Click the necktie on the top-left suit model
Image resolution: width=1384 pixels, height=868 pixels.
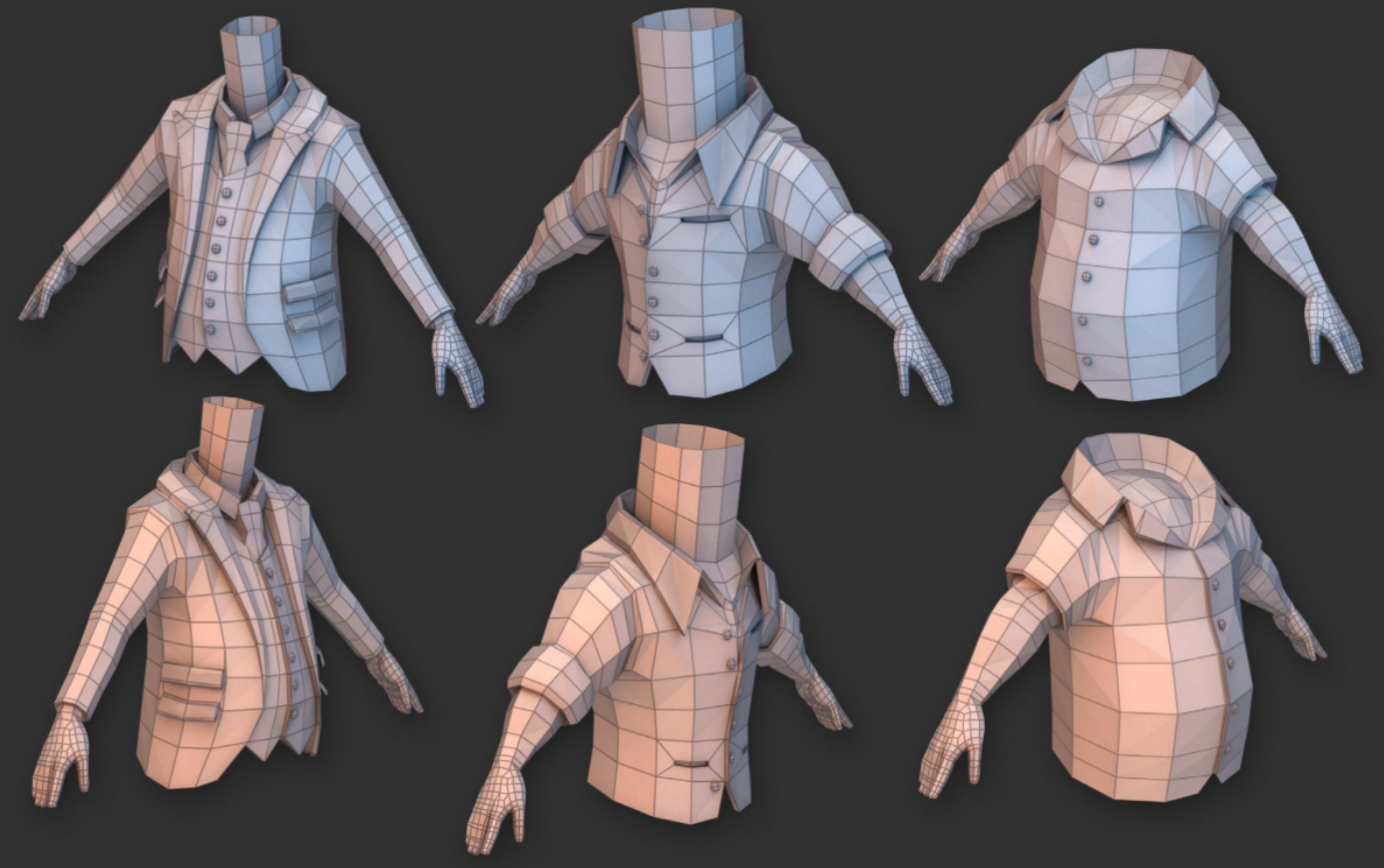point(237,148)
